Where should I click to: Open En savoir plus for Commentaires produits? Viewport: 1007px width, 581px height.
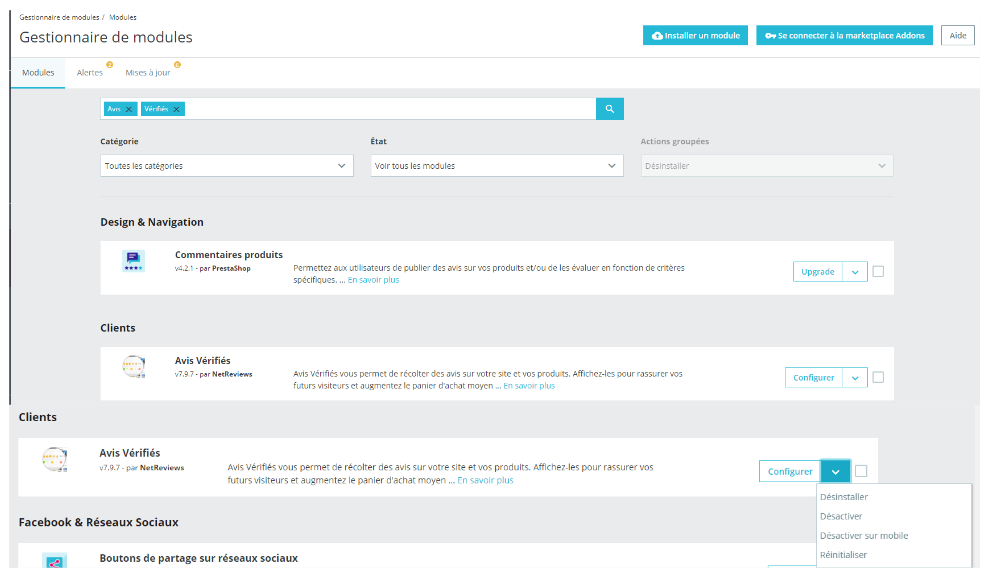(373, 280)
